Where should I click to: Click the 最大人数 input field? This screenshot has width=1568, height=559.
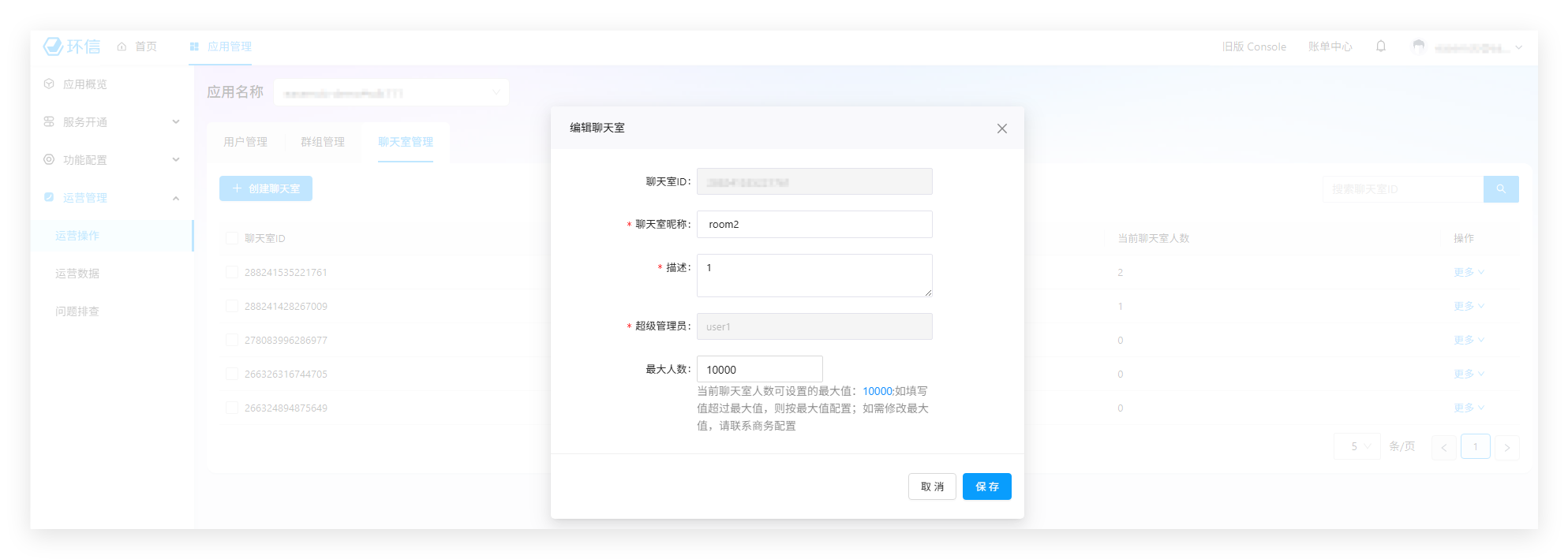(x=759, y=370)
